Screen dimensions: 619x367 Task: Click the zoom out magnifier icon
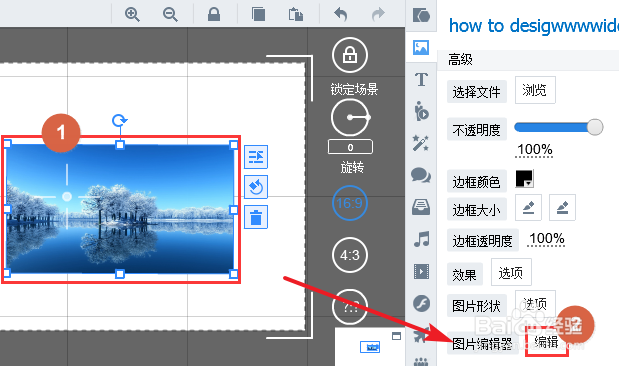coord(170,15)
